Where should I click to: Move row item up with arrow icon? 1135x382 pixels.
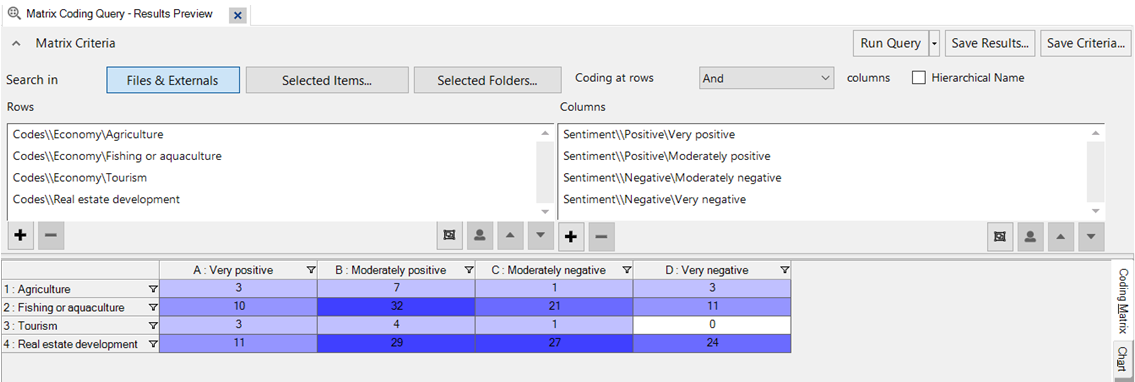[x=510, y=236]
